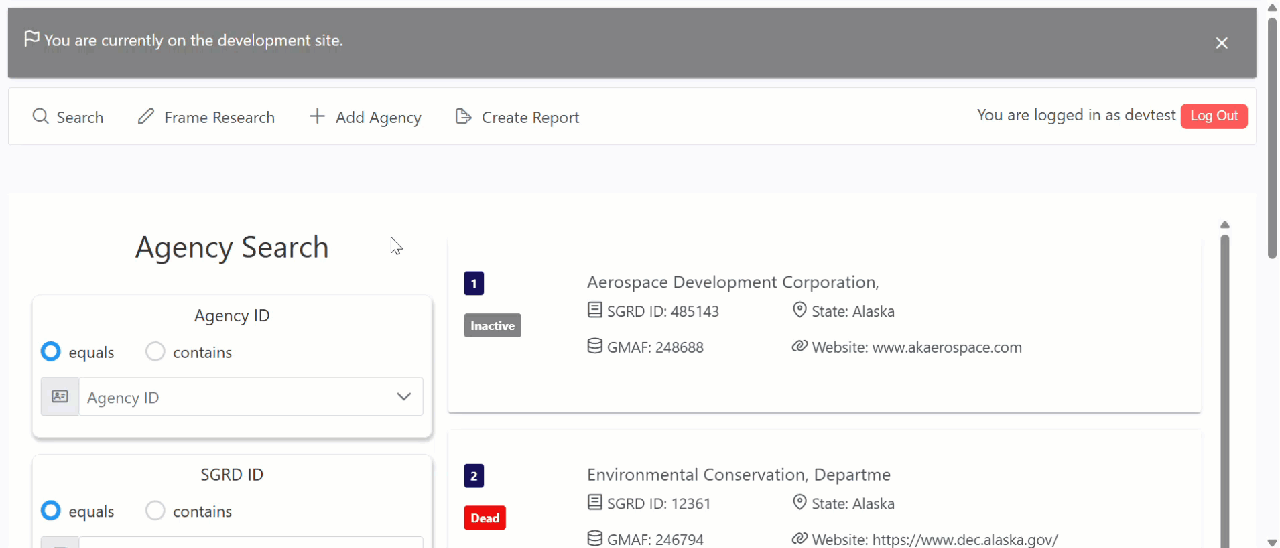
Task: Click the logged in as devtest text
Action: pyautogui.click(x=1076, y=115)
